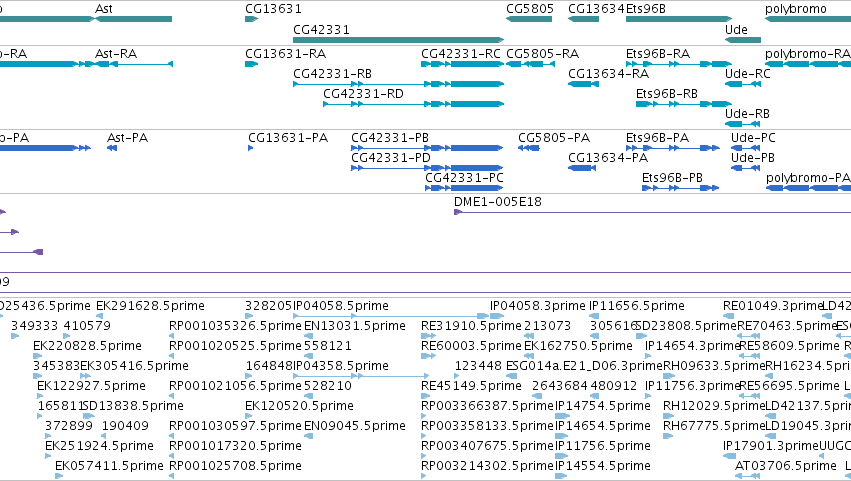Viewport: 851px width, 481px height.
Task: Click transcript CG42331-RD
Action: tap(363, 94)
